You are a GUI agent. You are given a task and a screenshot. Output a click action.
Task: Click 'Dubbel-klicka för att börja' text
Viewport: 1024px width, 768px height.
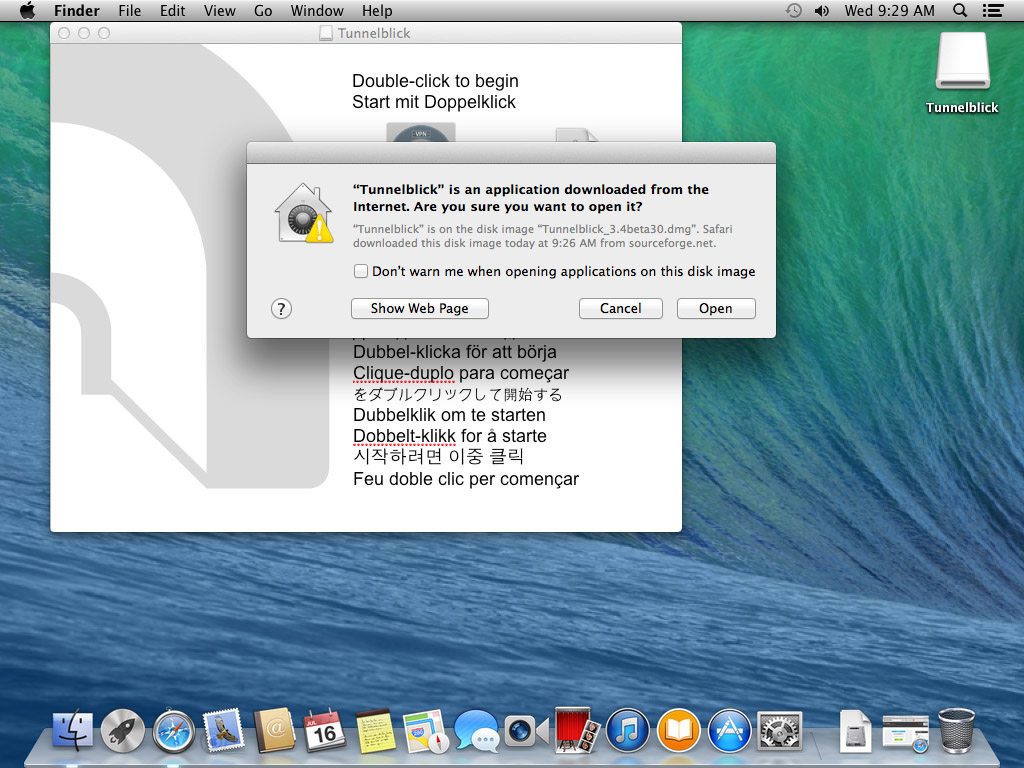(455, 352)
